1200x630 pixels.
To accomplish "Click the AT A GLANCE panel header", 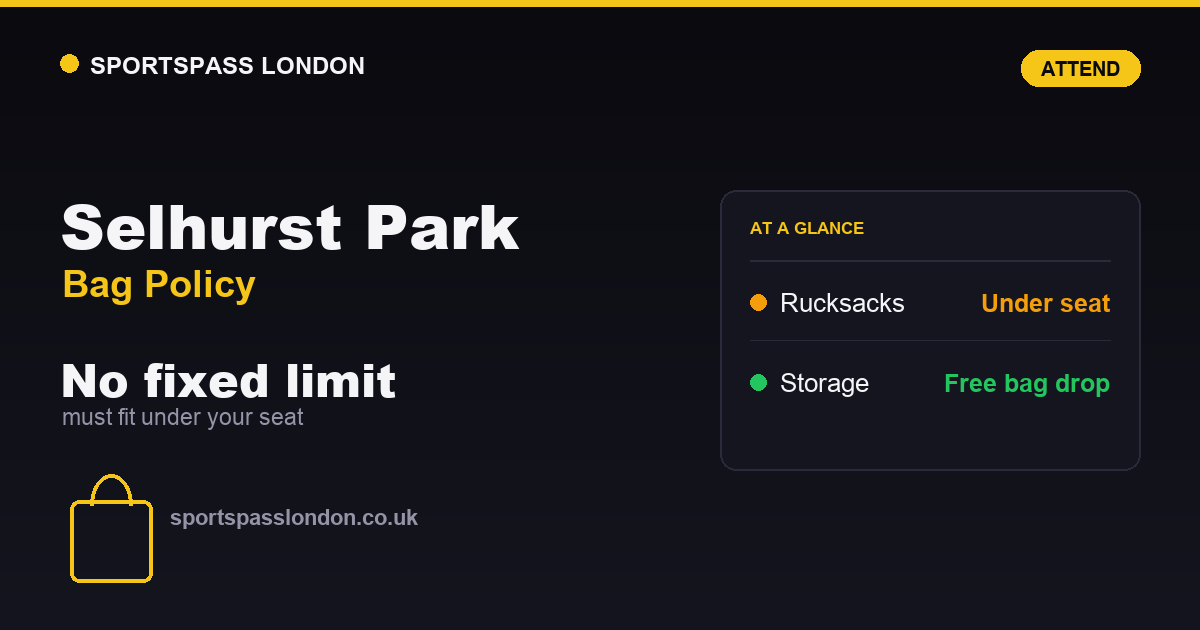I will [x=807, y=228].
